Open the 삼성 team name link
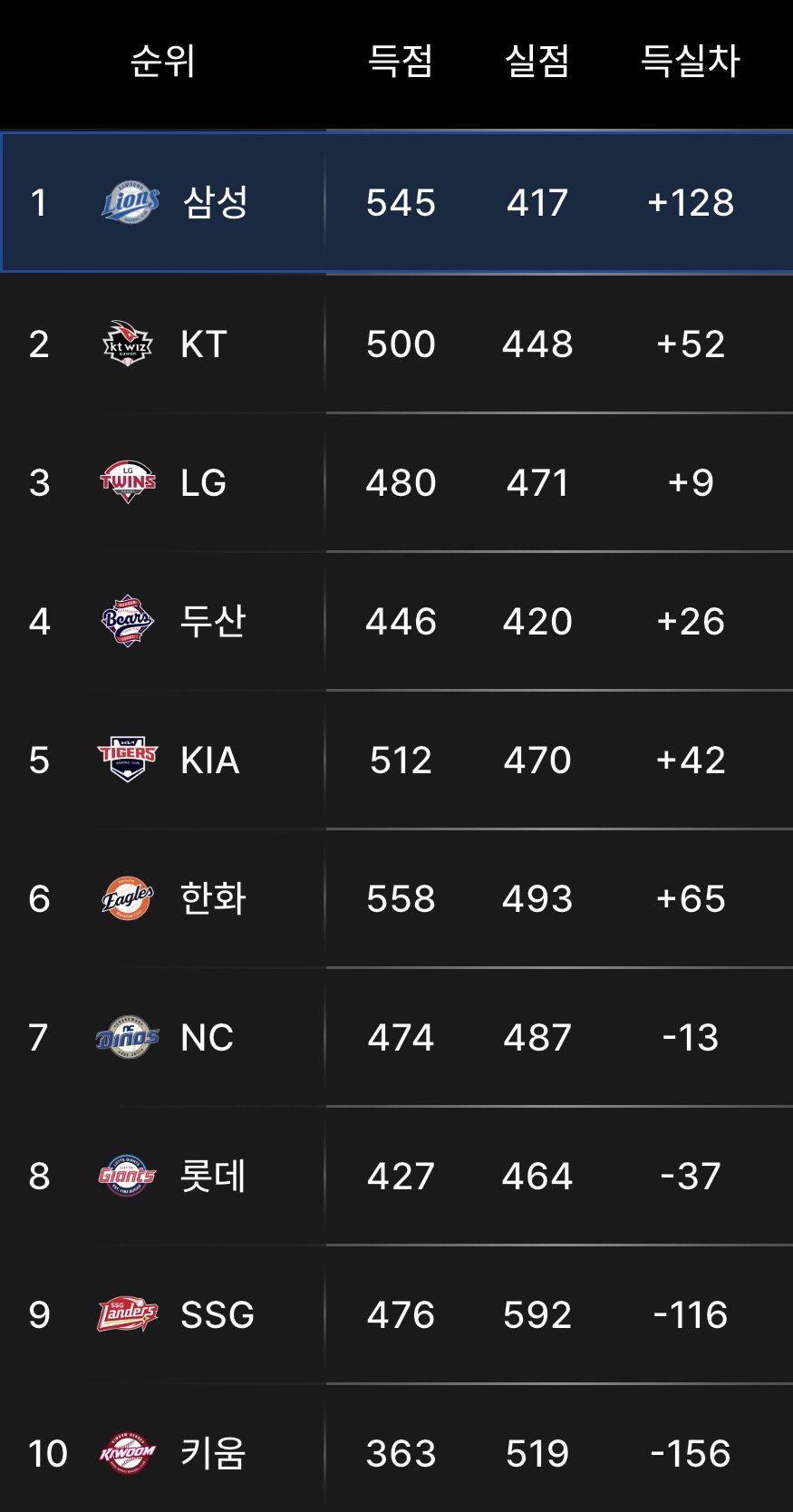793x1512 pixels. coord(216,202)
